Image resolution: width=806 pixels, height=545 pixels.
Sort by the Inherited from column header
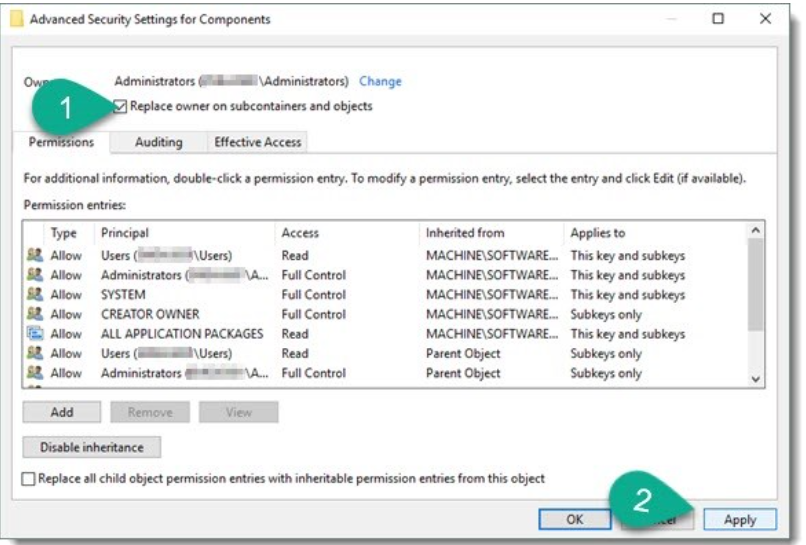465,233
